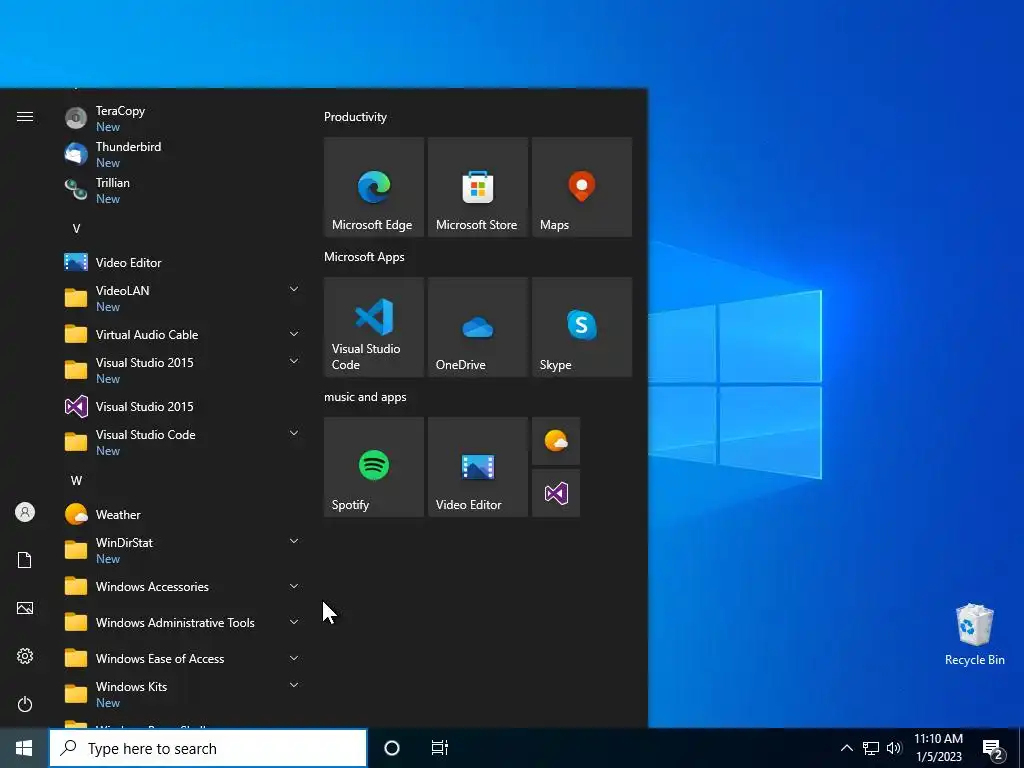
Task: Expand the Visual Studio Code folder
Action: point(182,442)
